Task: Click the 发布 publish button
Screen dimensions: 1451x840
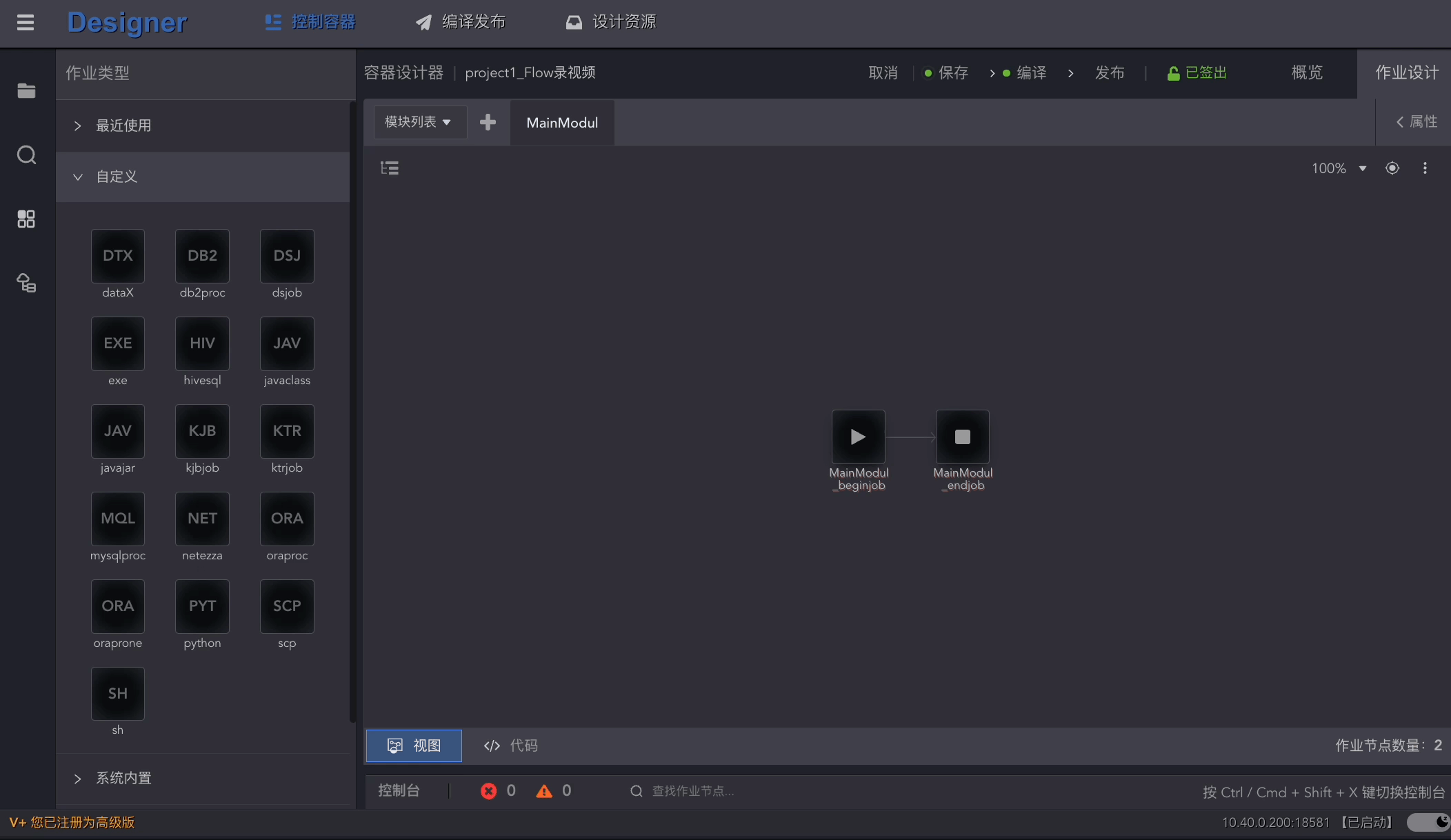Action: (1110, 72)
